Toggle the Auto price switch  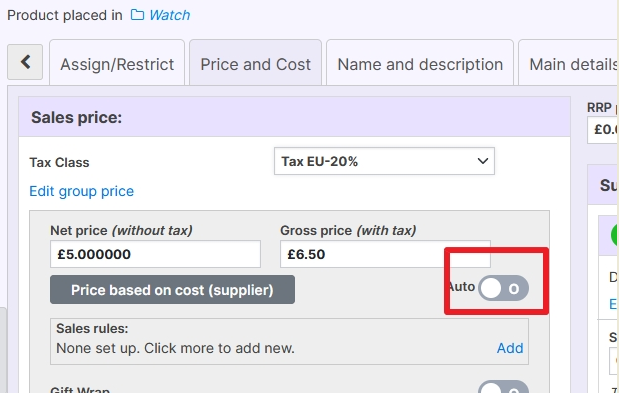[503, 288]
